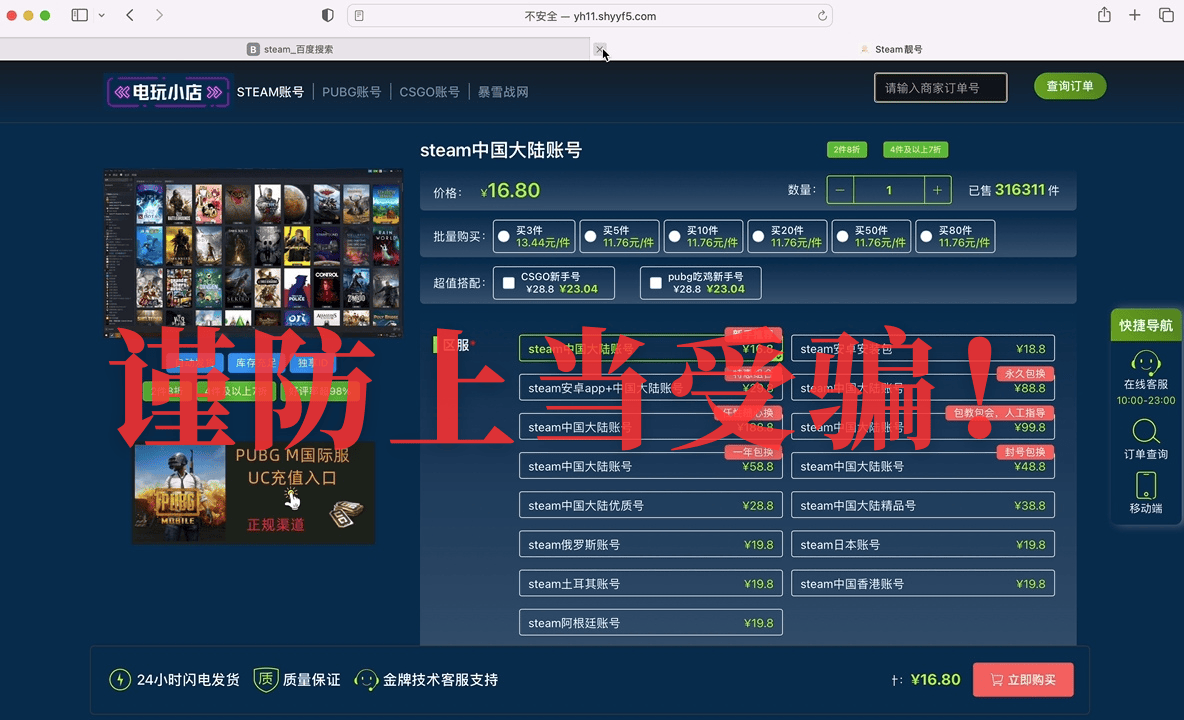
Task: Open the 移动端 phone icon
Action: pyautogui.click(x=1146, y=488)
